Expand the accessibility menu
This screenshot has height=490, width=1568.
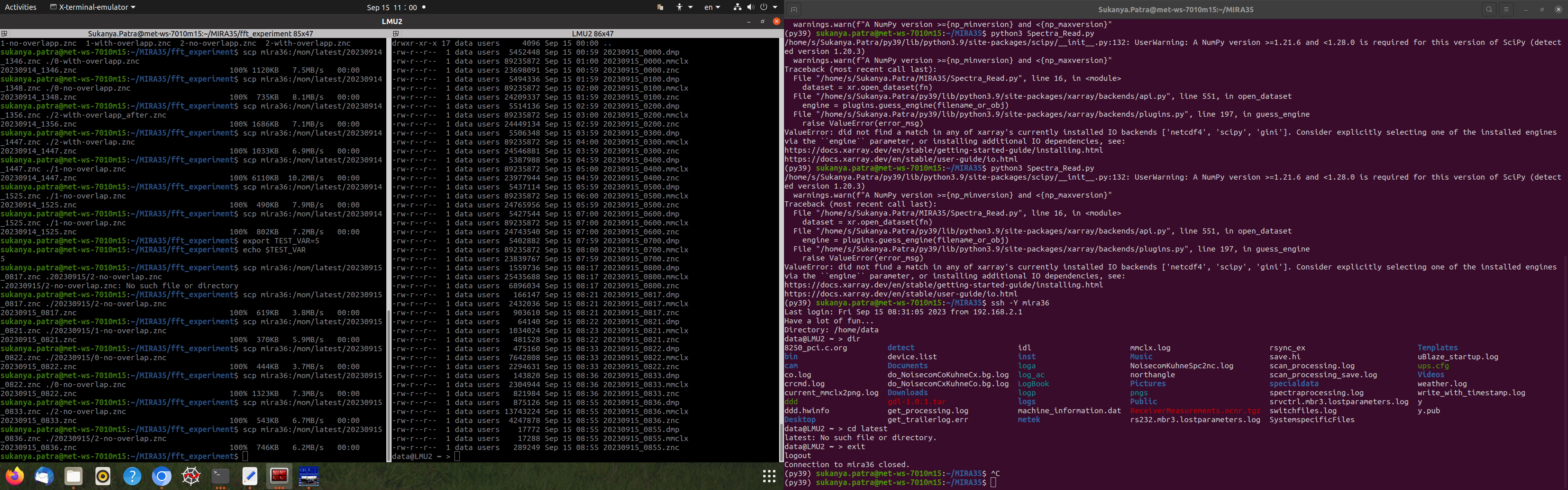point(684,7)
